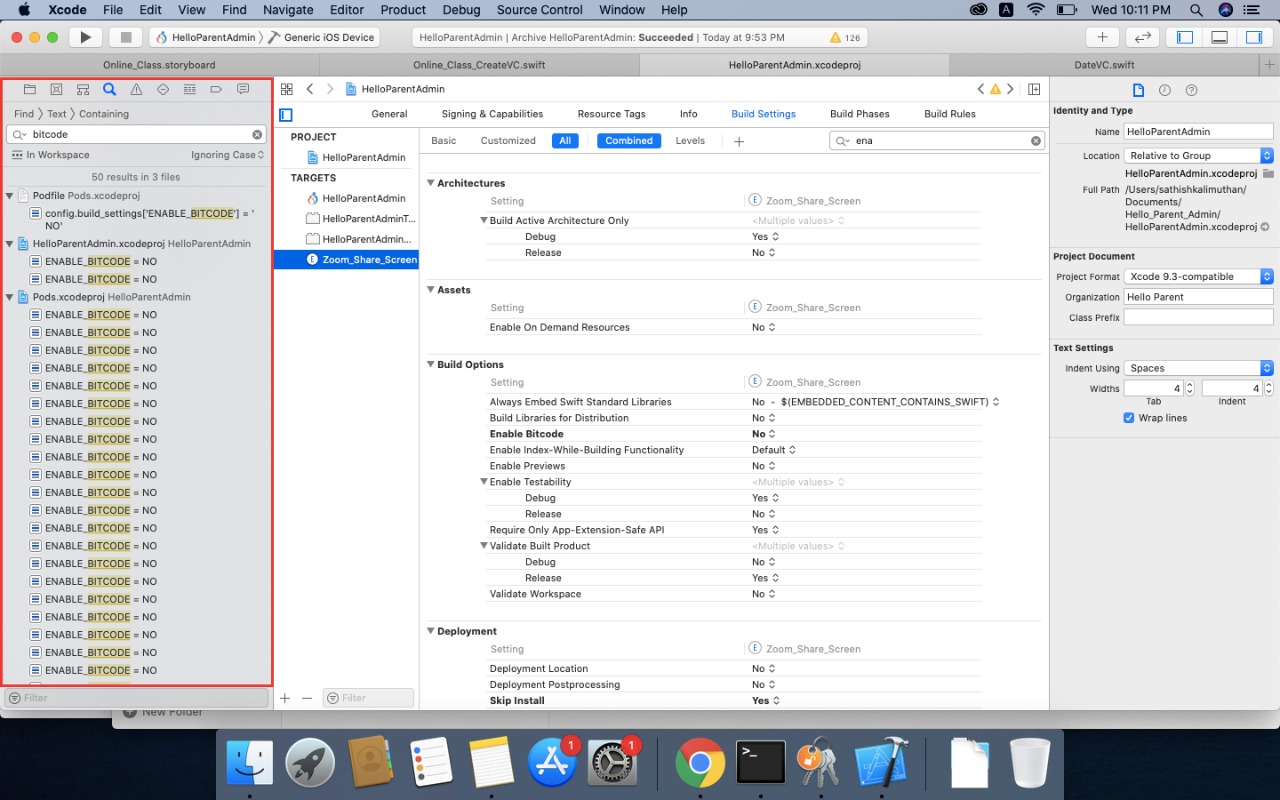Image resolution: width=1280 pixels, height=800 pixels.
Task: Switch to the Levels view mode
Action: click(x=690, y=141)
